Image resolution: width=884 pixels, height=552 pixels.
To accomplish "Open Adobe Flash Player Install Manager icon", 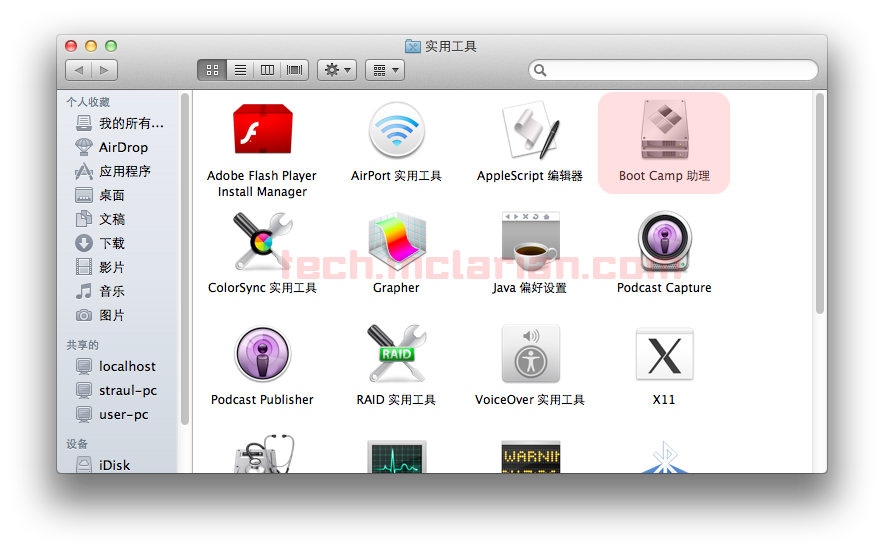I will (x=263, y=129).
